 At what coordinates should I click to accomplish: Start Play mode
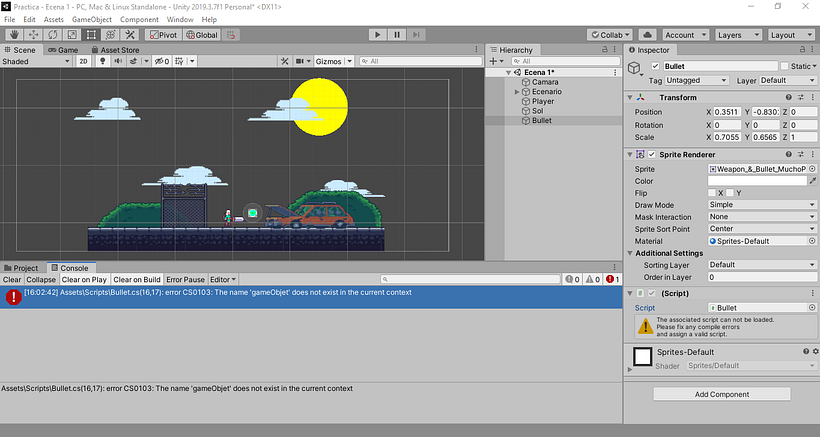[378, 34]
